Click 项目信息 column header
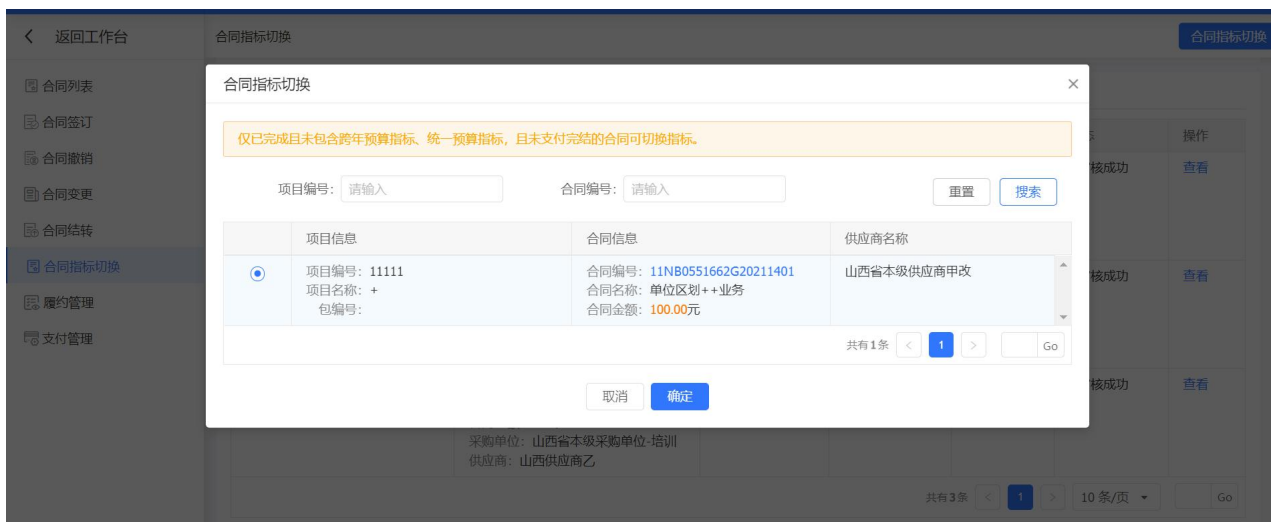 [x=331, y=239]
